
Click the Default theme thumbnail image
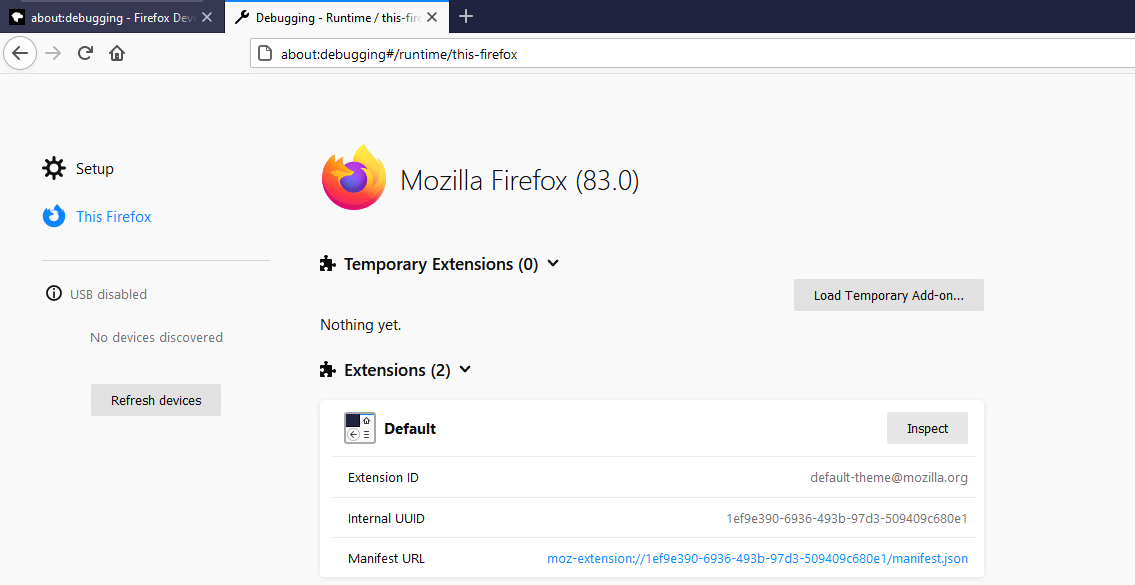tap(358, 428)
